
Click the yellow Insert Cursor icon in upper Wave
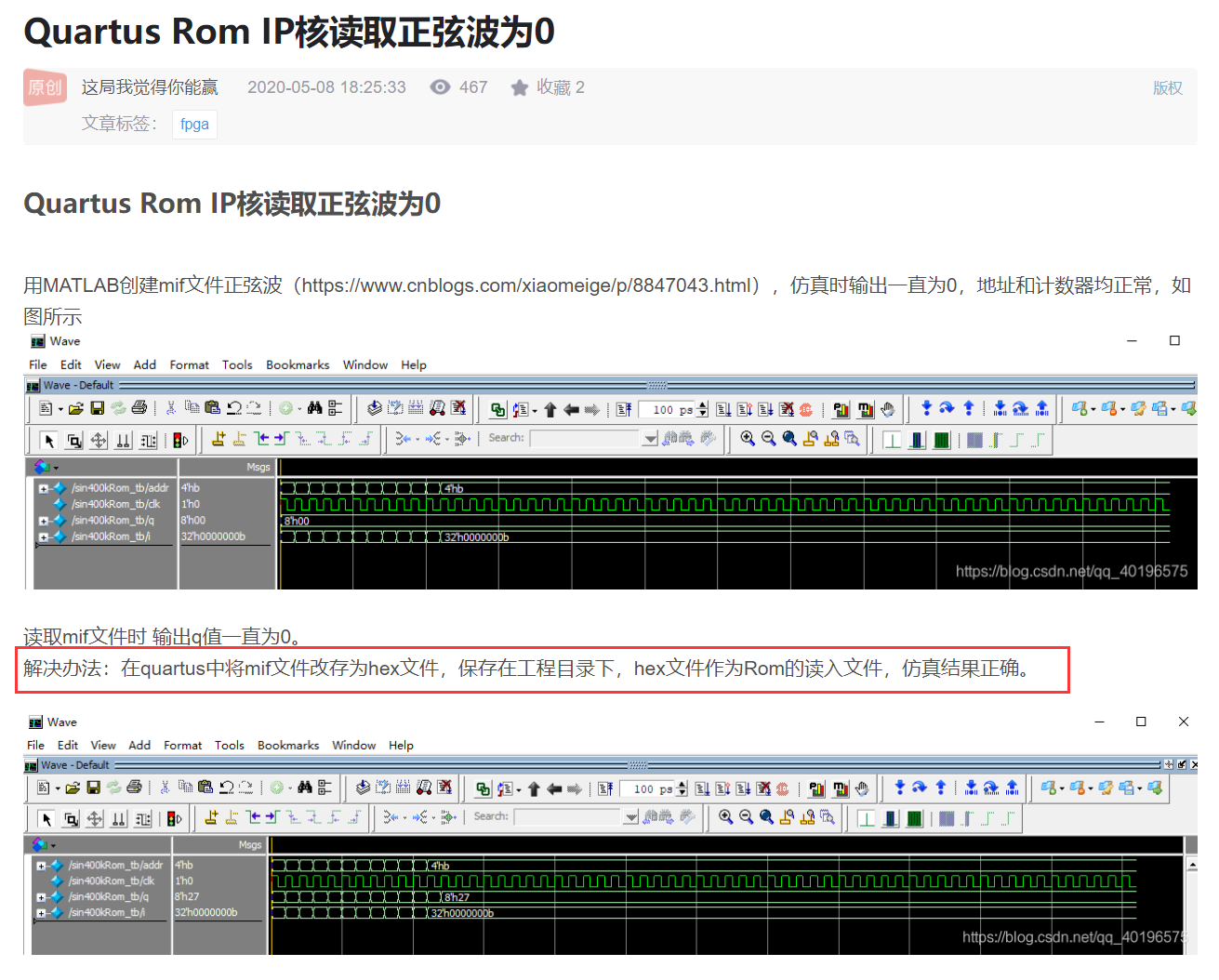pyautogui.click(x=219, y=439)
